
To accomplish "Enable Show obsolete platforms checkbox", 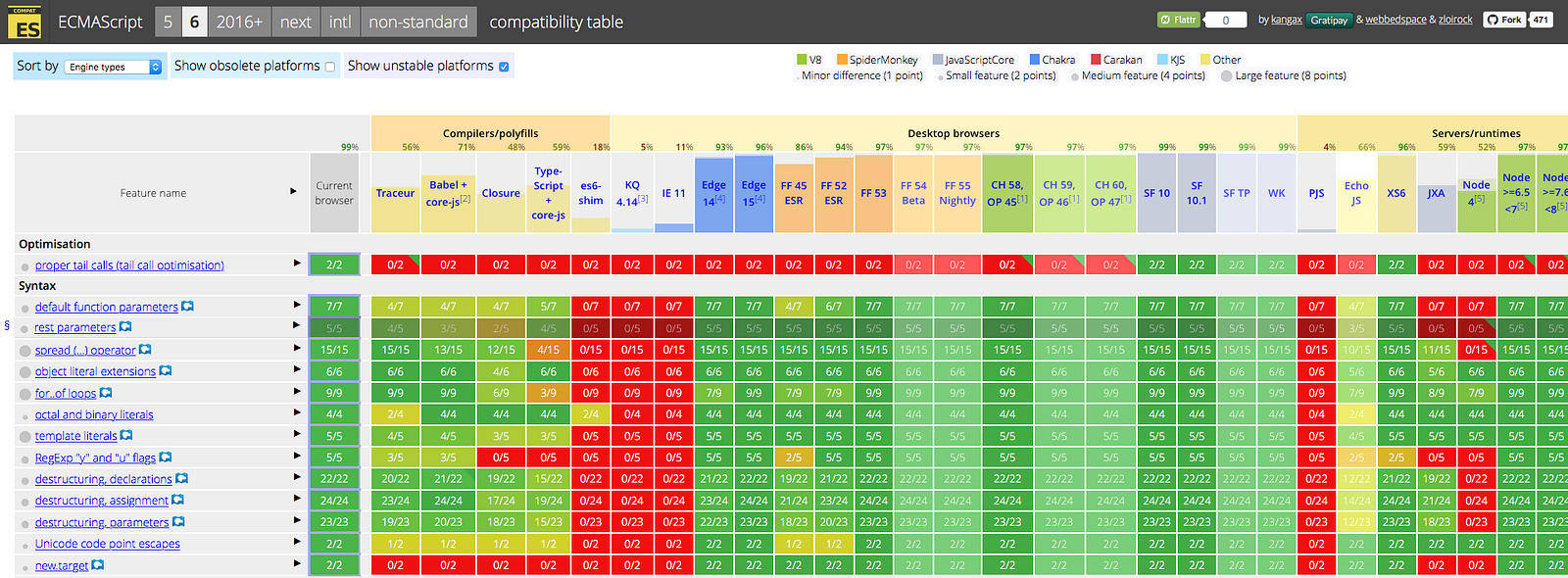I will click(x=330, y=67).
